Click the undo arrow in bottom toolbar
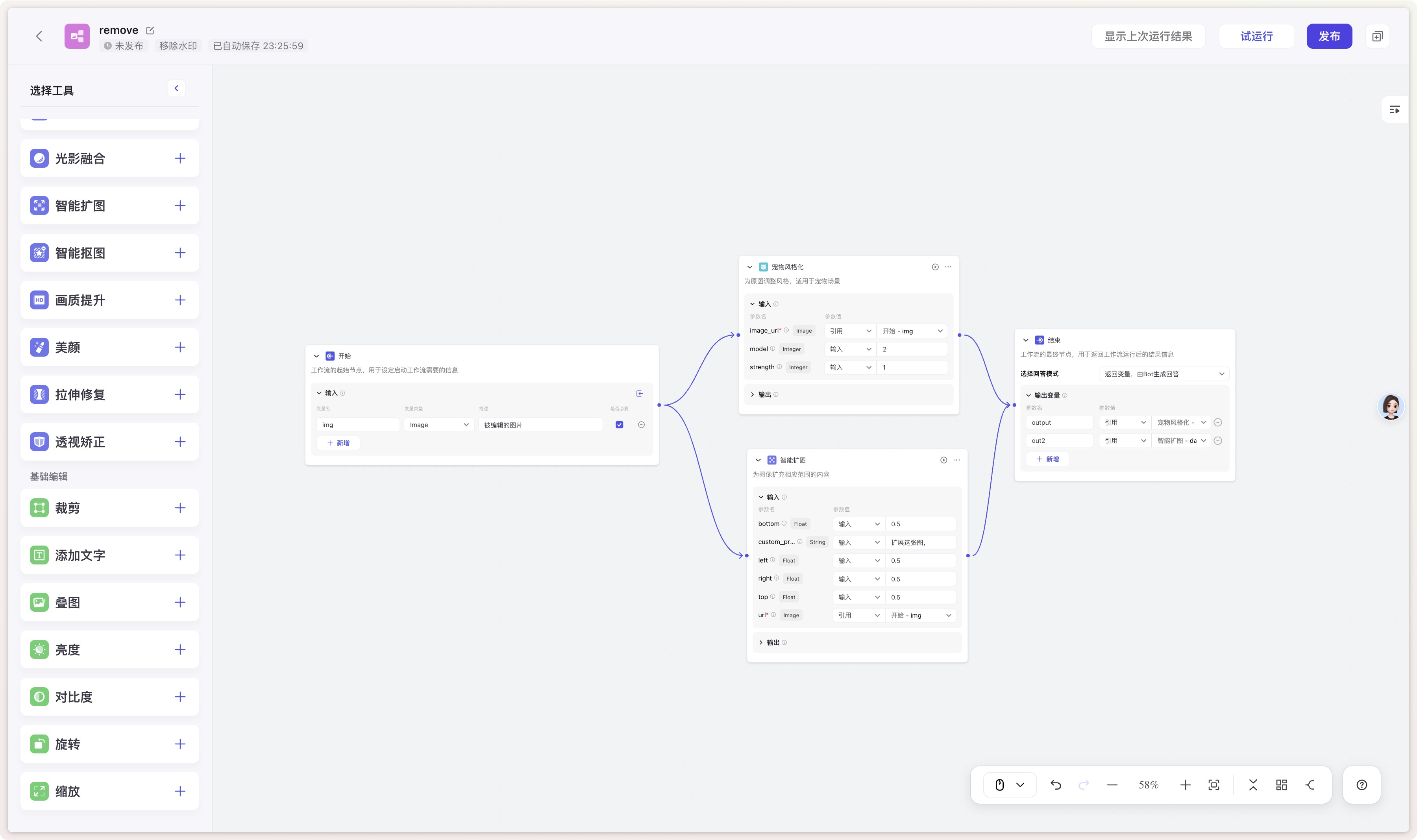1417x840 pixels. (1055, 784)
